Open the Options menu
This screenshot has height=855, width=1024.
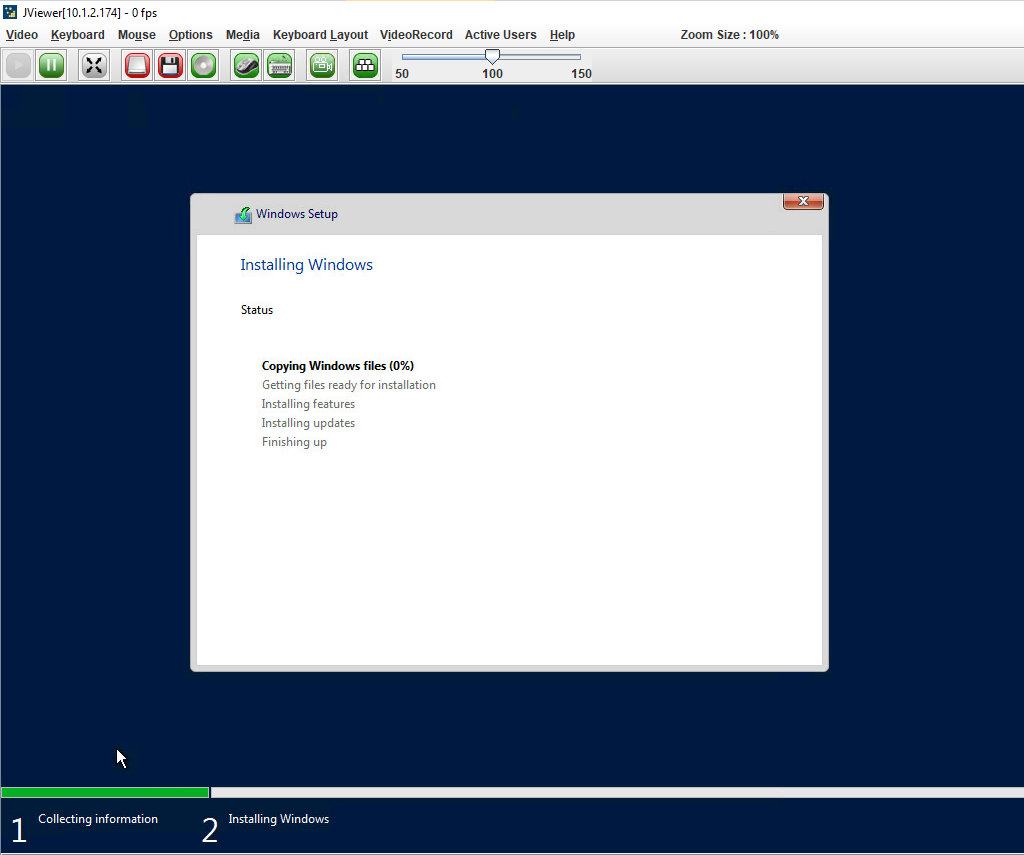[x=191, y=35]
